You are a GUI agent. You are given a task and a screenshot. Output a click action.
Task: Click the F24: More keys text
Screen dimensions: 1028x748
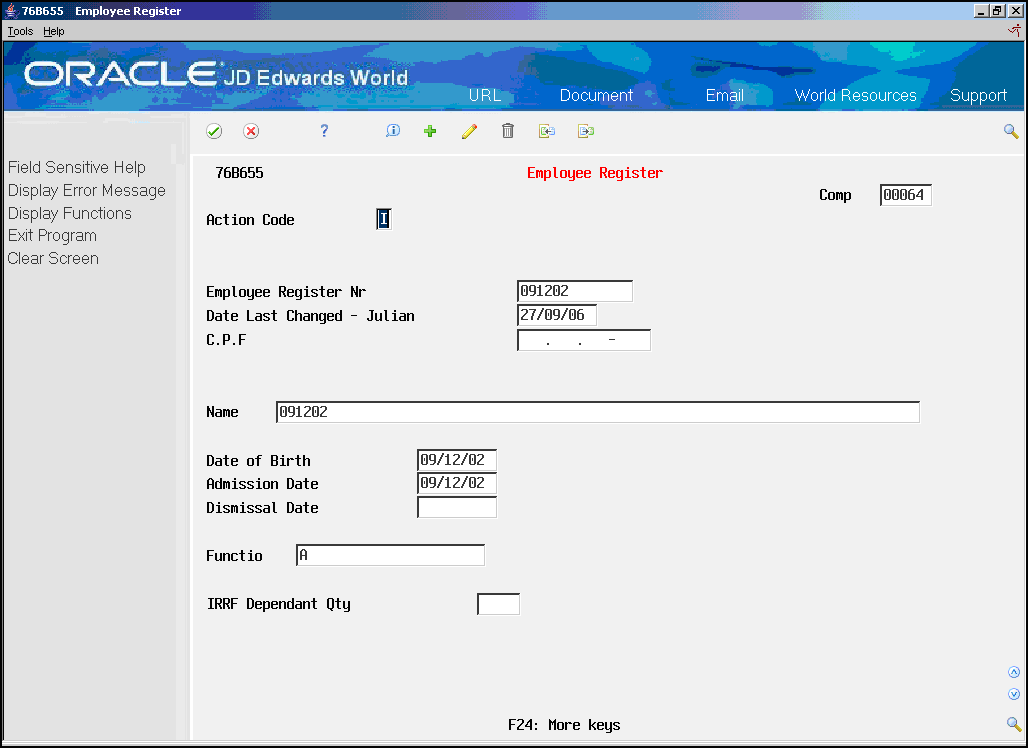tap(564, 725)
